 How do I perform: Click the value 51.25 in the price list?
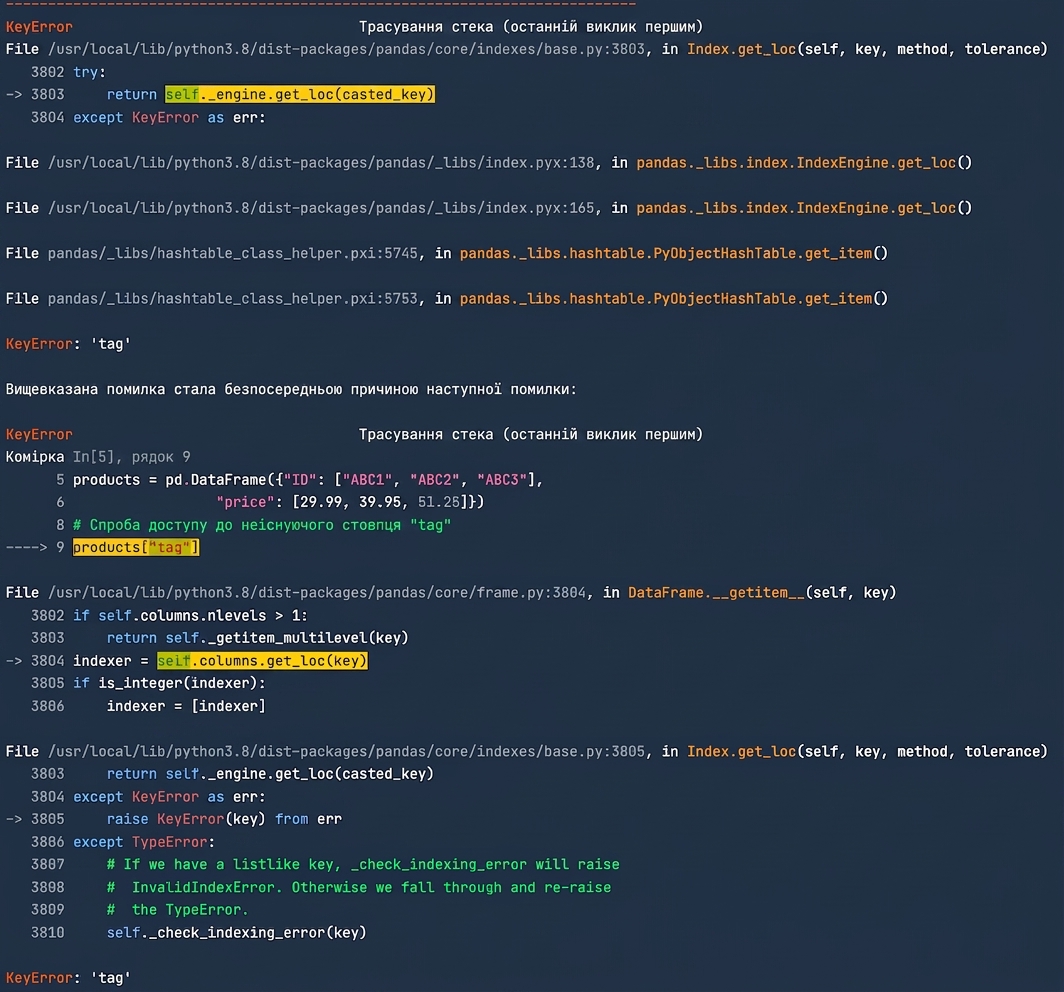439,502
